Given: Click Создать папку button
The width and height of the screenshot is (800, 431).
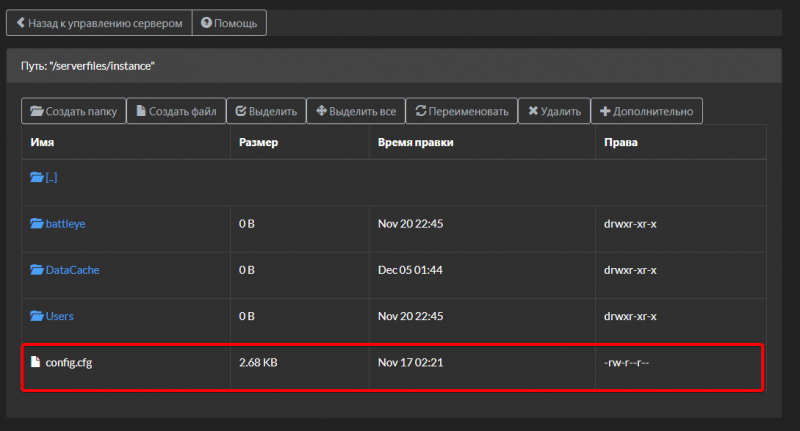Looking at the screenshot, I should 73,111.
